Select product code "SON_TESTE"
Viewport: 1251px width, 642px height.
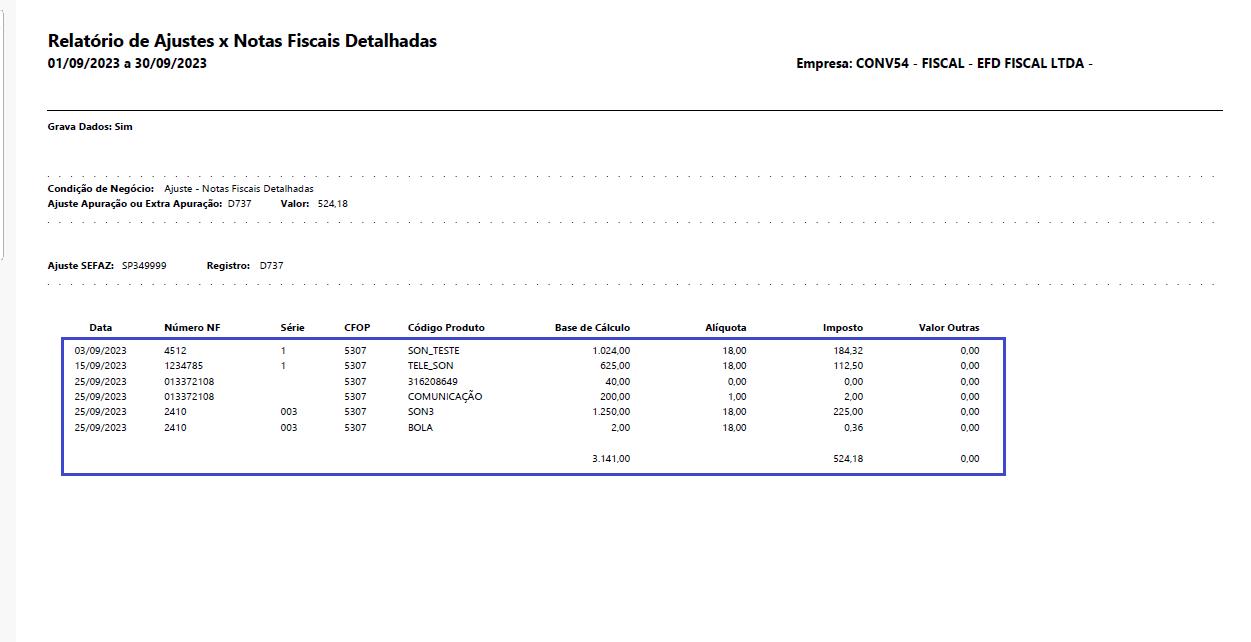(434, 351)
